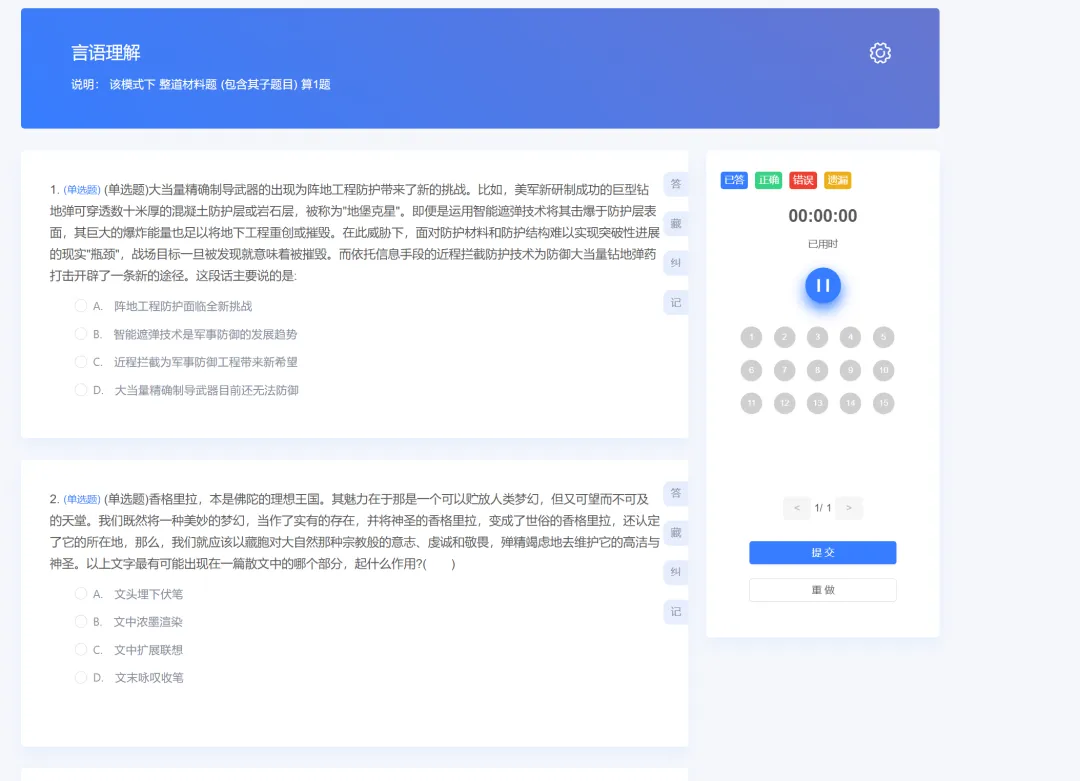Click the 言语理解 page title
The image size is (1080, 781).
click(x=106, y=52)
